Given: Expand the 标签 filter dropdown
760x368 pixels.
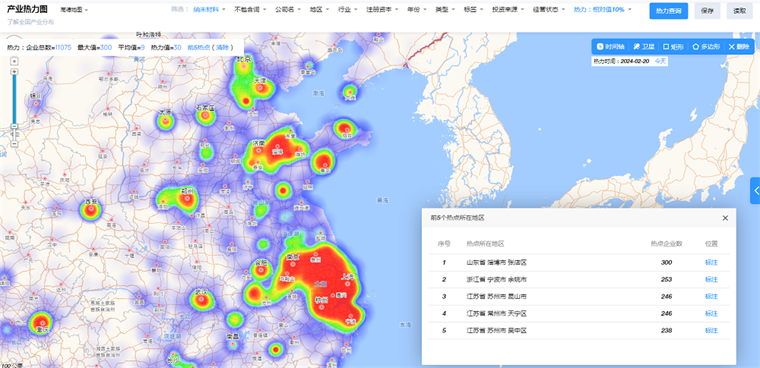Looking at the screenshot, I should 473,10.
